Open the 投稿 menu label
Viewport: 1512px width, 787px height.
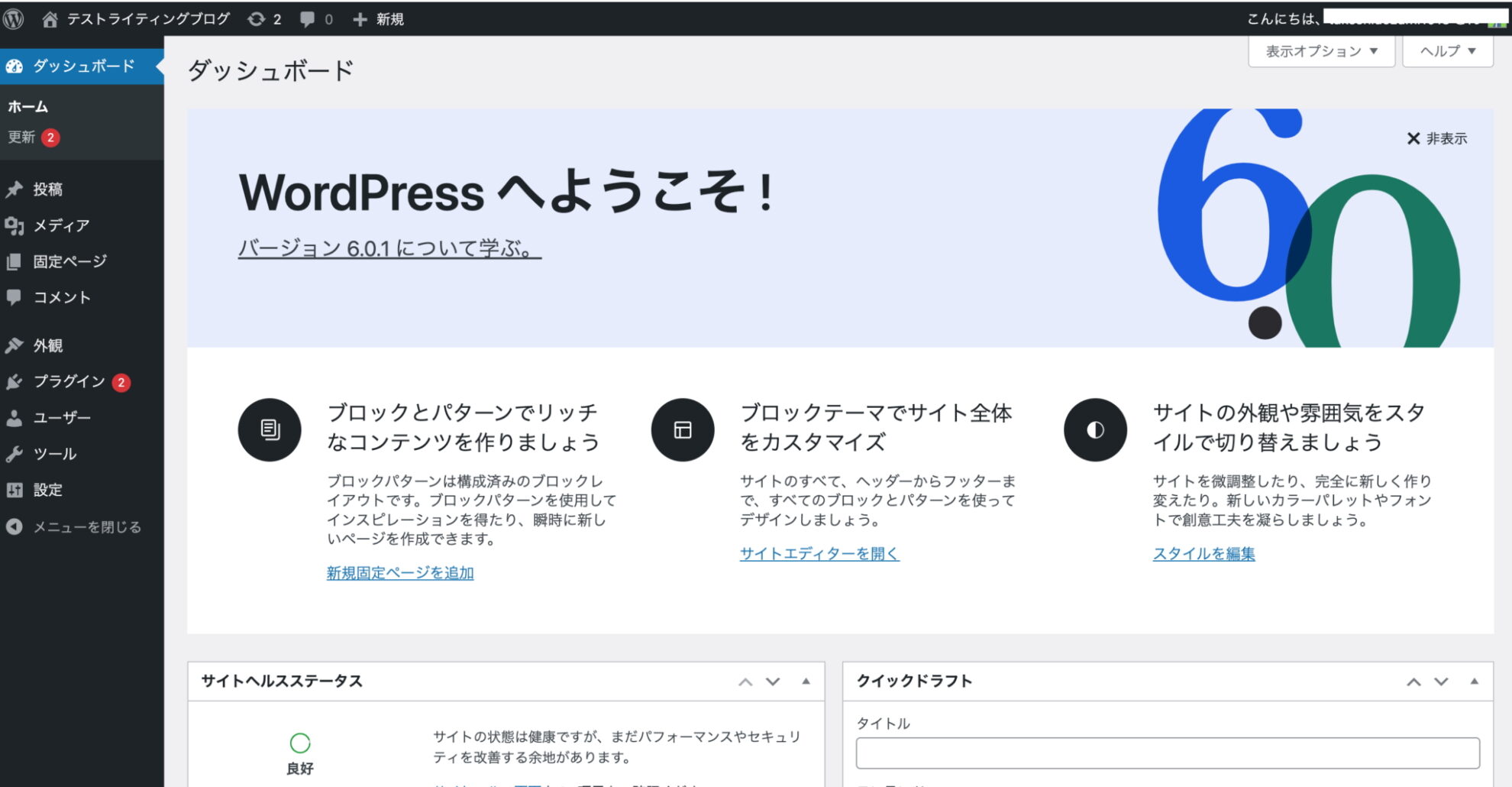48,189
